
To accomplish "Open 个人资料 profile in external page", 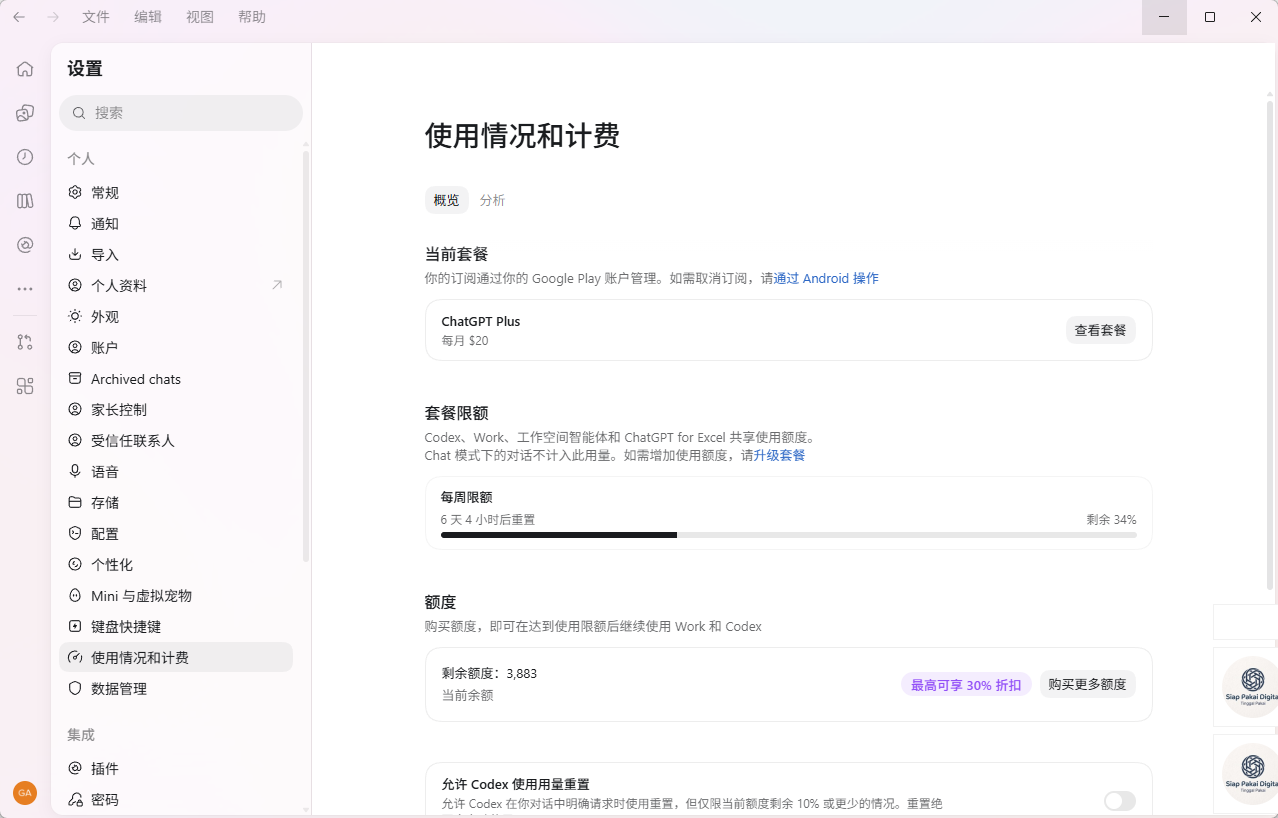I will pos(176,285).
